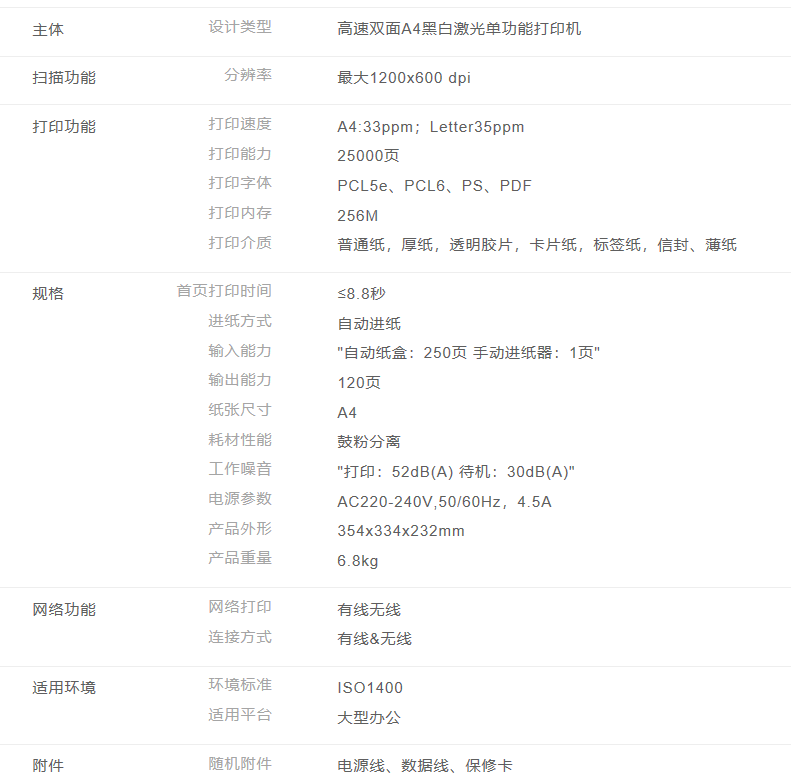The height and width of the screenshot is (779, 791).
Task: Select the 规格 section label
Action: (x=48, y=294)
